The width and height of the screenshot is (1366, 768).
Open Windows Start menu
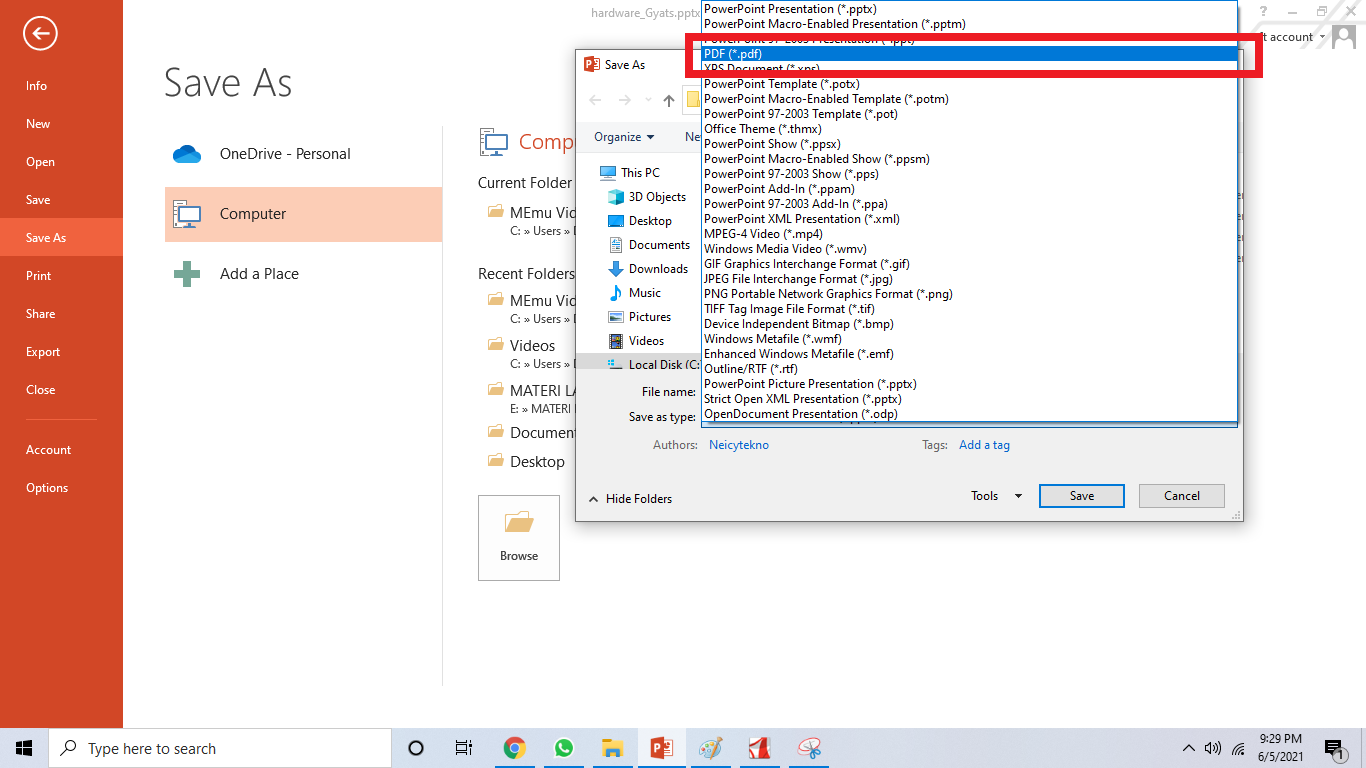24,748
